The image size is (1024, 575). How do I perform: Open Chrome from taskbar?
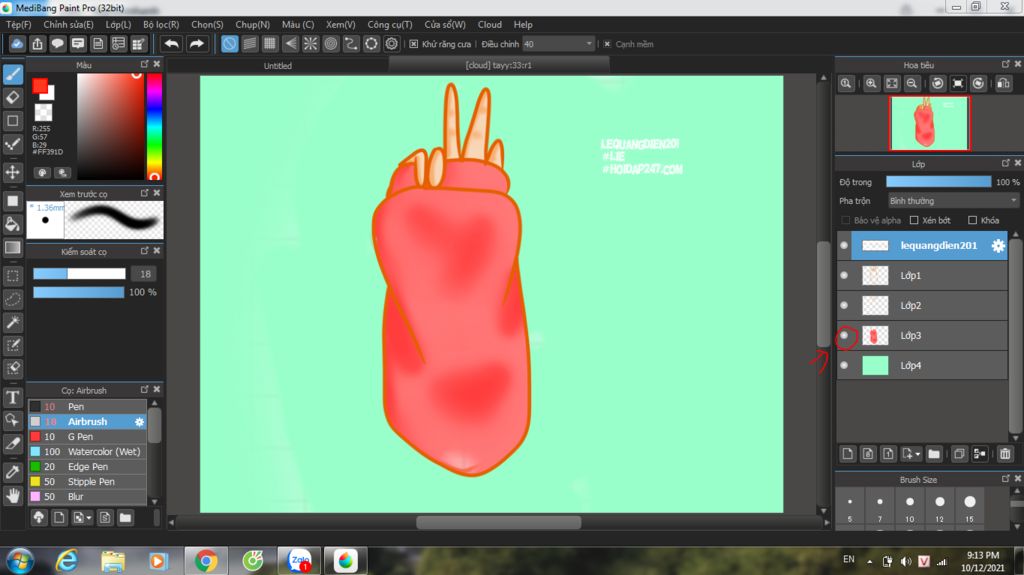(x=206, y=561)
